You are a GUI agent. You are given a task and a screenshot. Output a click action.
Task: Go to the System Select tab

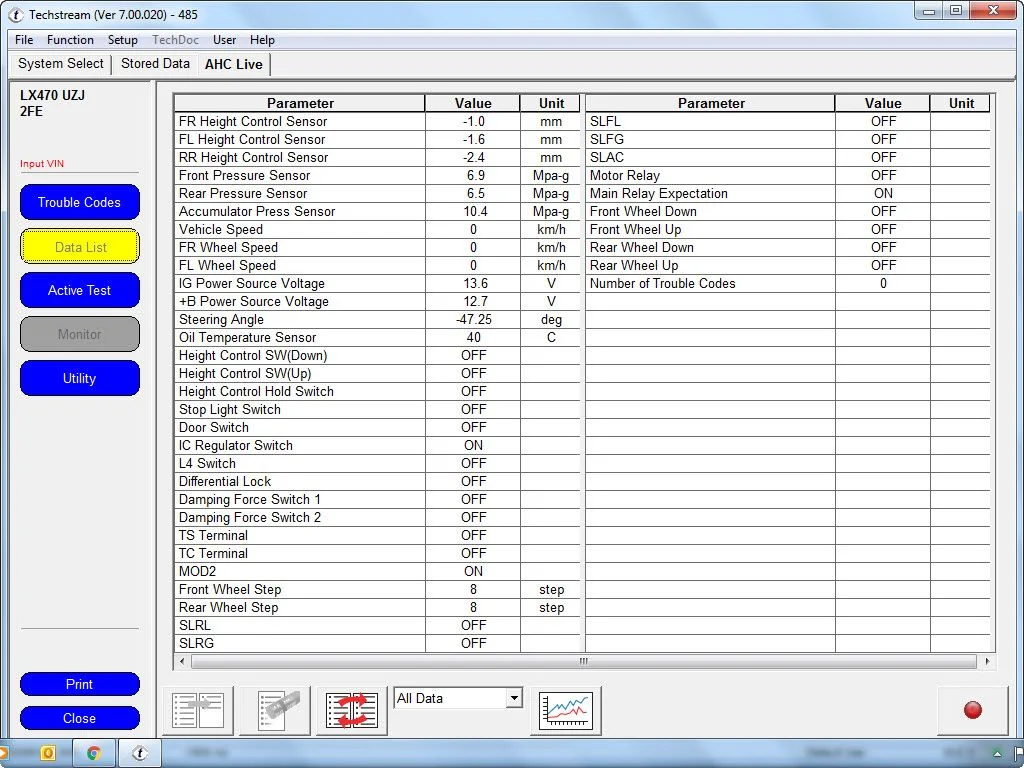pos(61,64)
